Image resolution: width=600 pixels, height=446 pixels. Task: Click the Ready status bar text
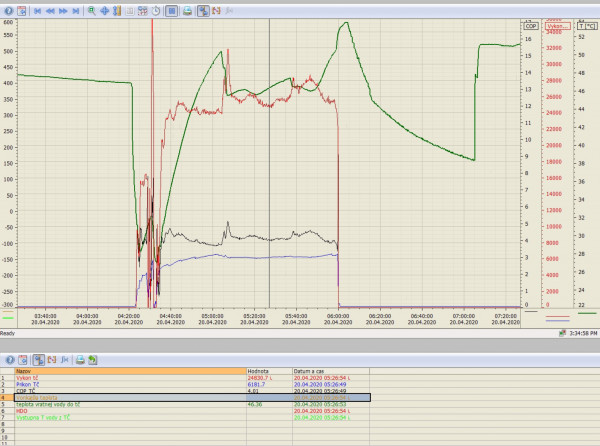[x=7, y=334]
